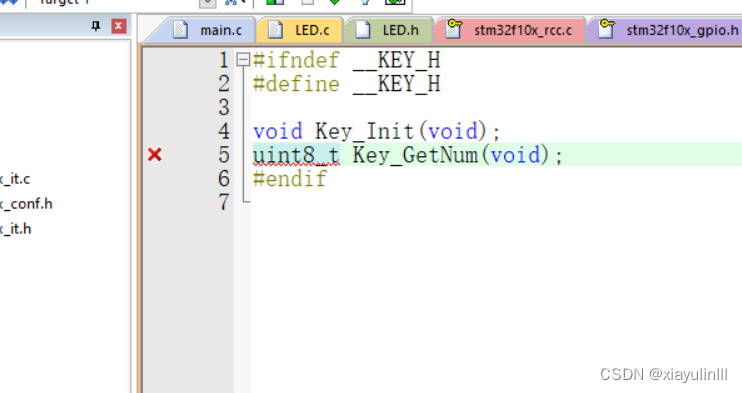Click Key_Init on line 4
742x393 pixels.
(x=364, y=131)
